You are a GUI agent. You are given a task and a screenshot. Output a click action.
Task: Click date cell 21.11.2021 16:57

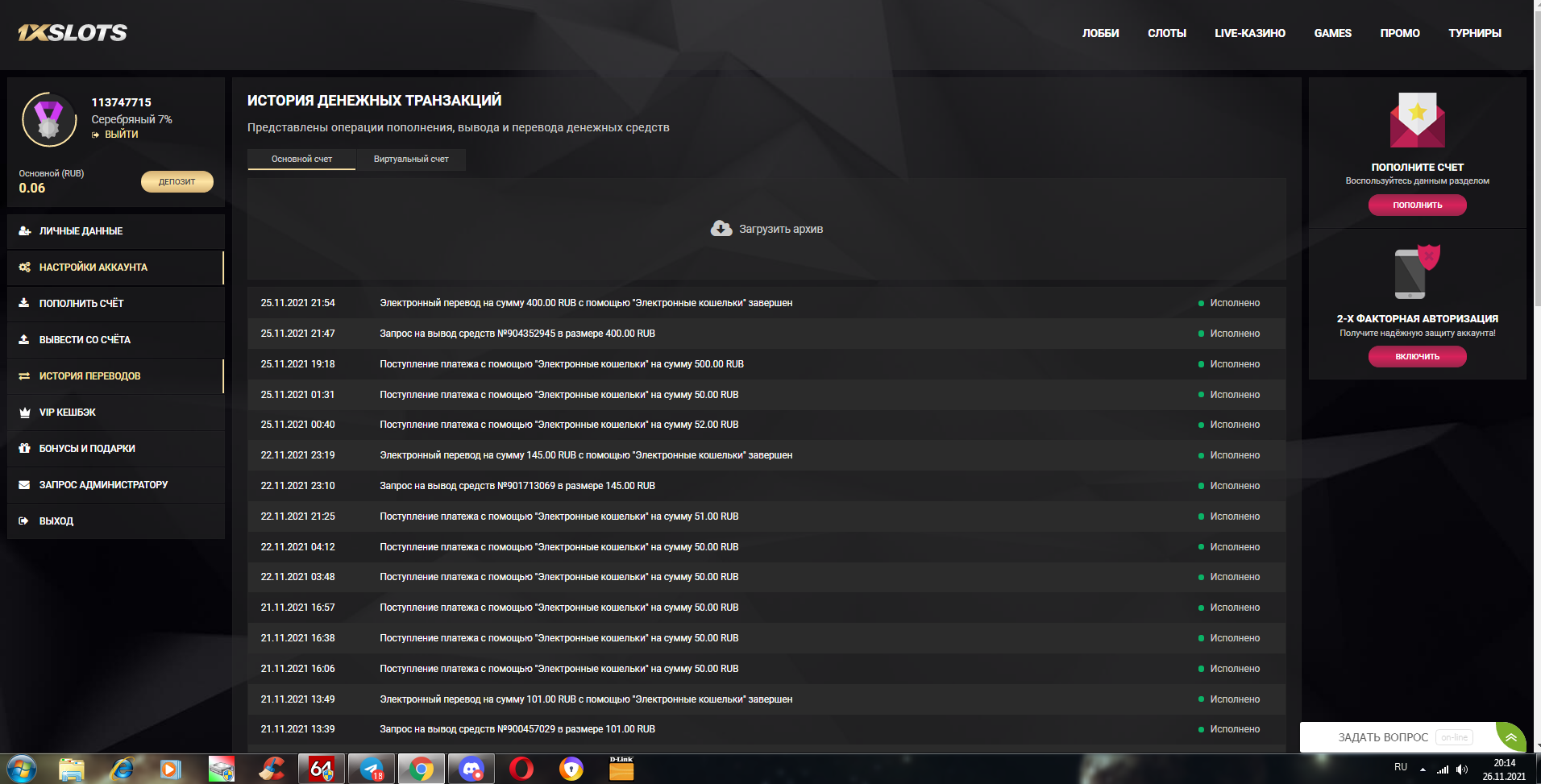[x=297, y=608]
